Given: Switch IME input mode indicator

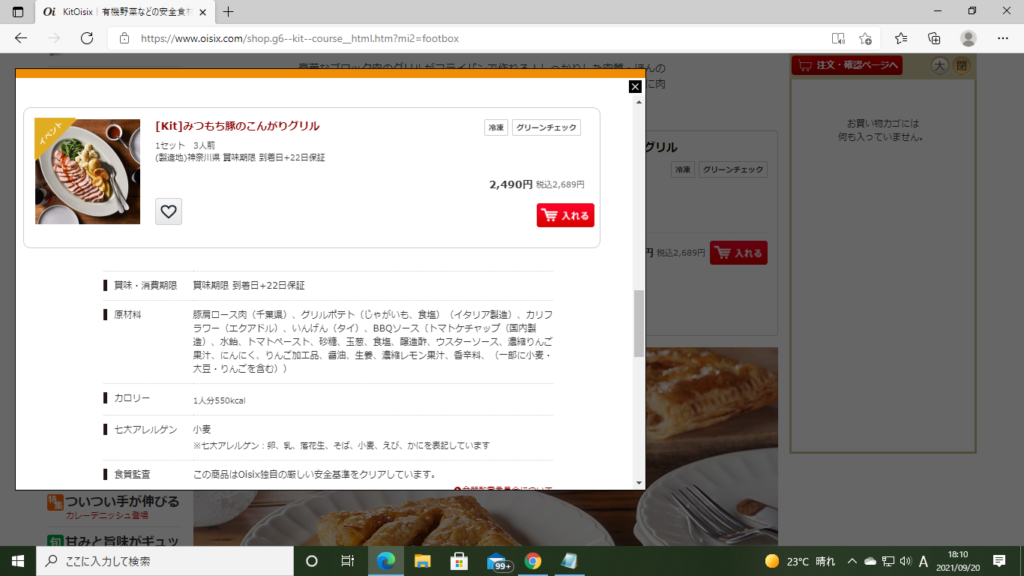Looking at the screenshot, I should tap(923, 561).
